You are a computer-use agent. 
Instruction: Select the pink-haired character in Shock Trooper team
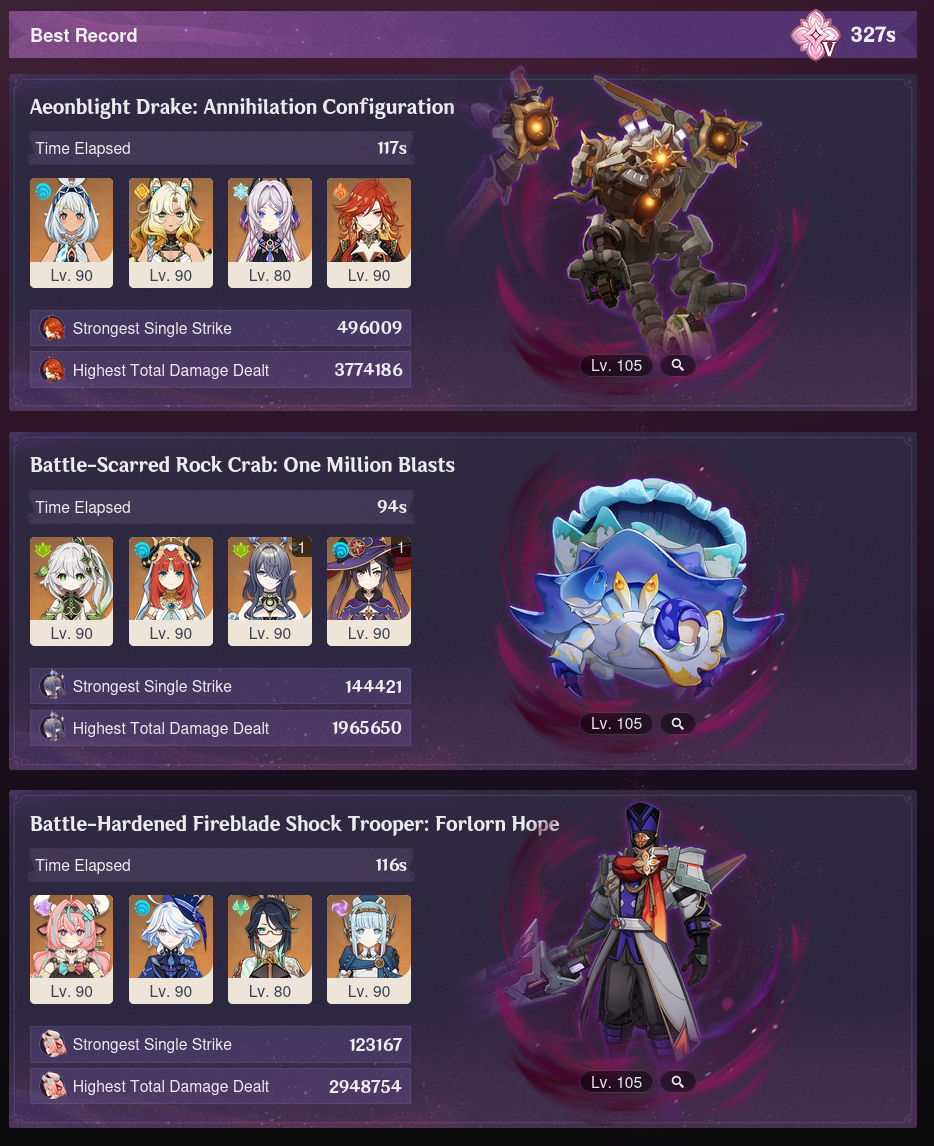[x=72, y=949]
